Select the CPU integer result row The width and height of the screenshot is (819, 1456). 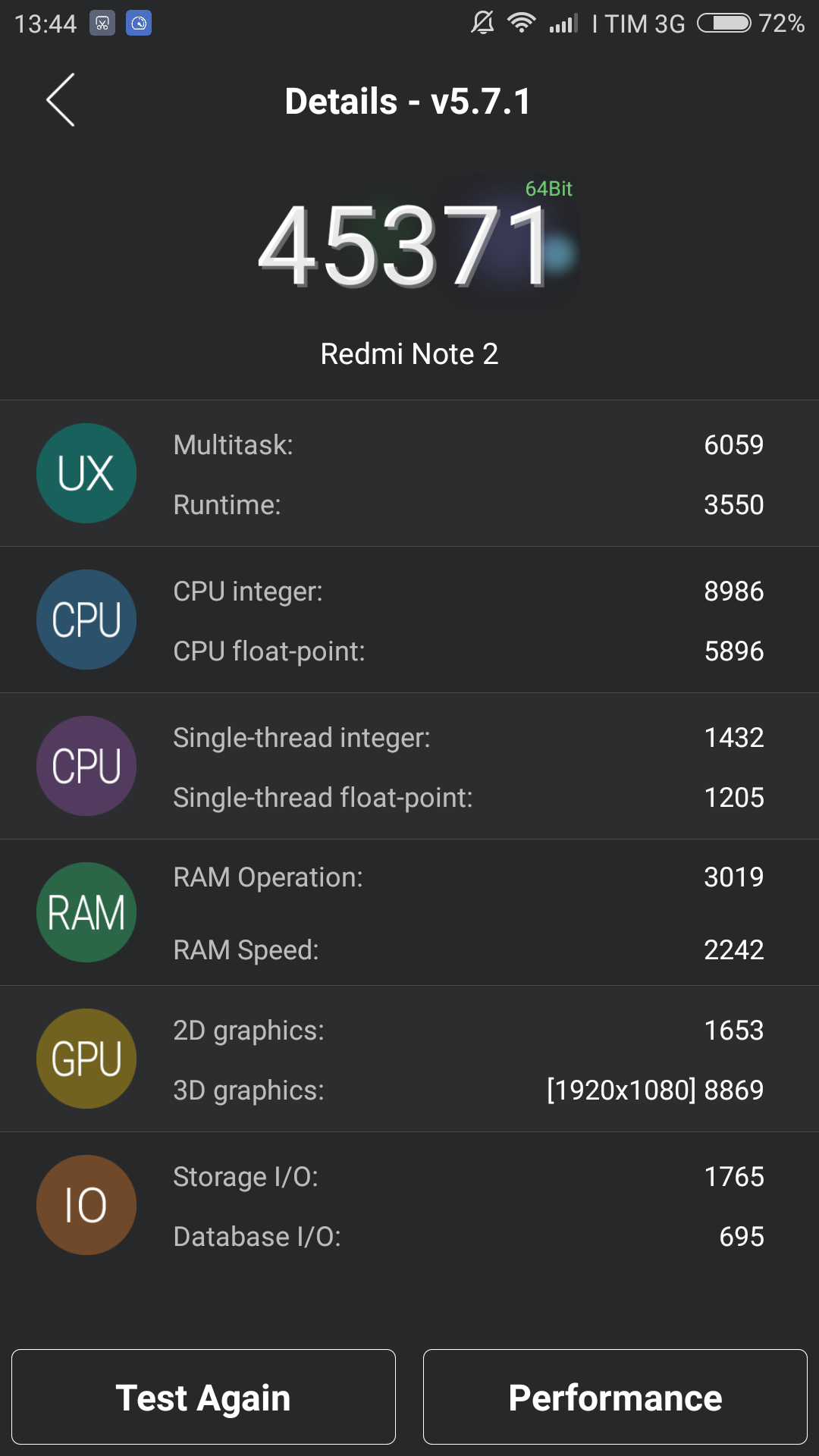tap(468, 591)
